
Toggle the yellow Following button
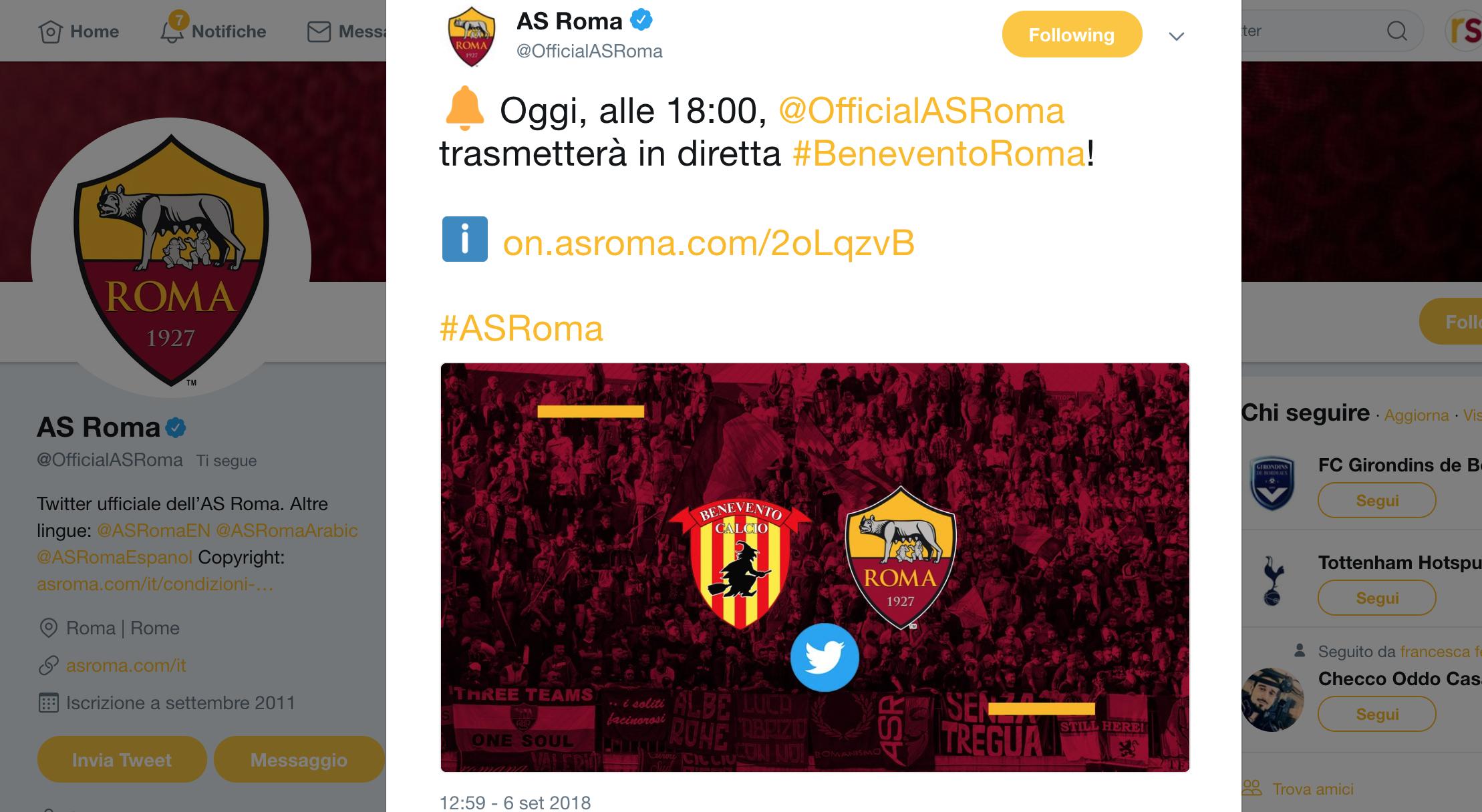[1072, 34]
